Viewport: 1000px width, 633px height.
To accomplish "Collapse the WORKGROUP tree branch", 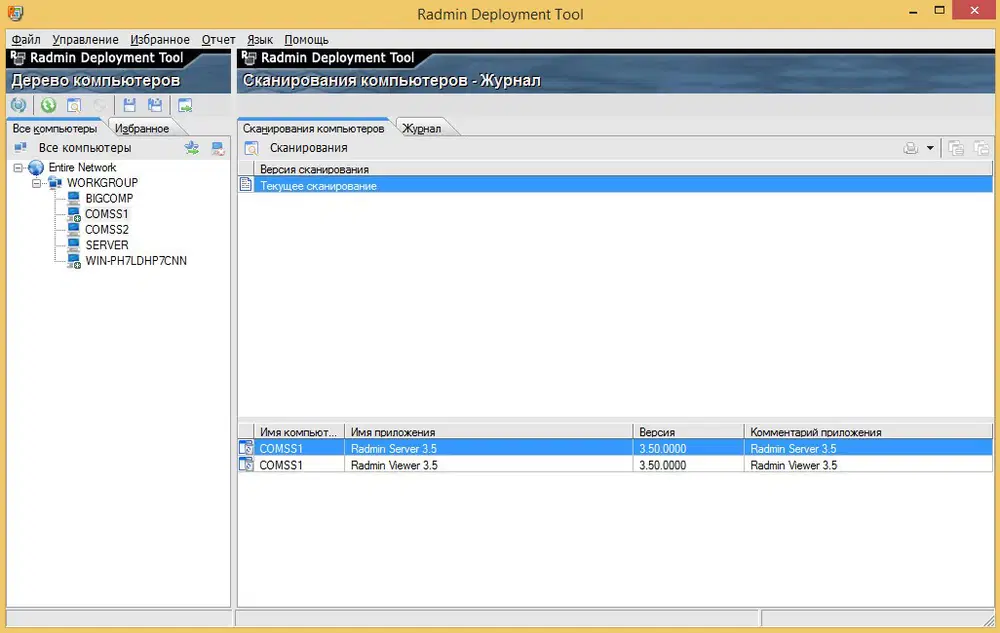I will [x=39, y=182].
